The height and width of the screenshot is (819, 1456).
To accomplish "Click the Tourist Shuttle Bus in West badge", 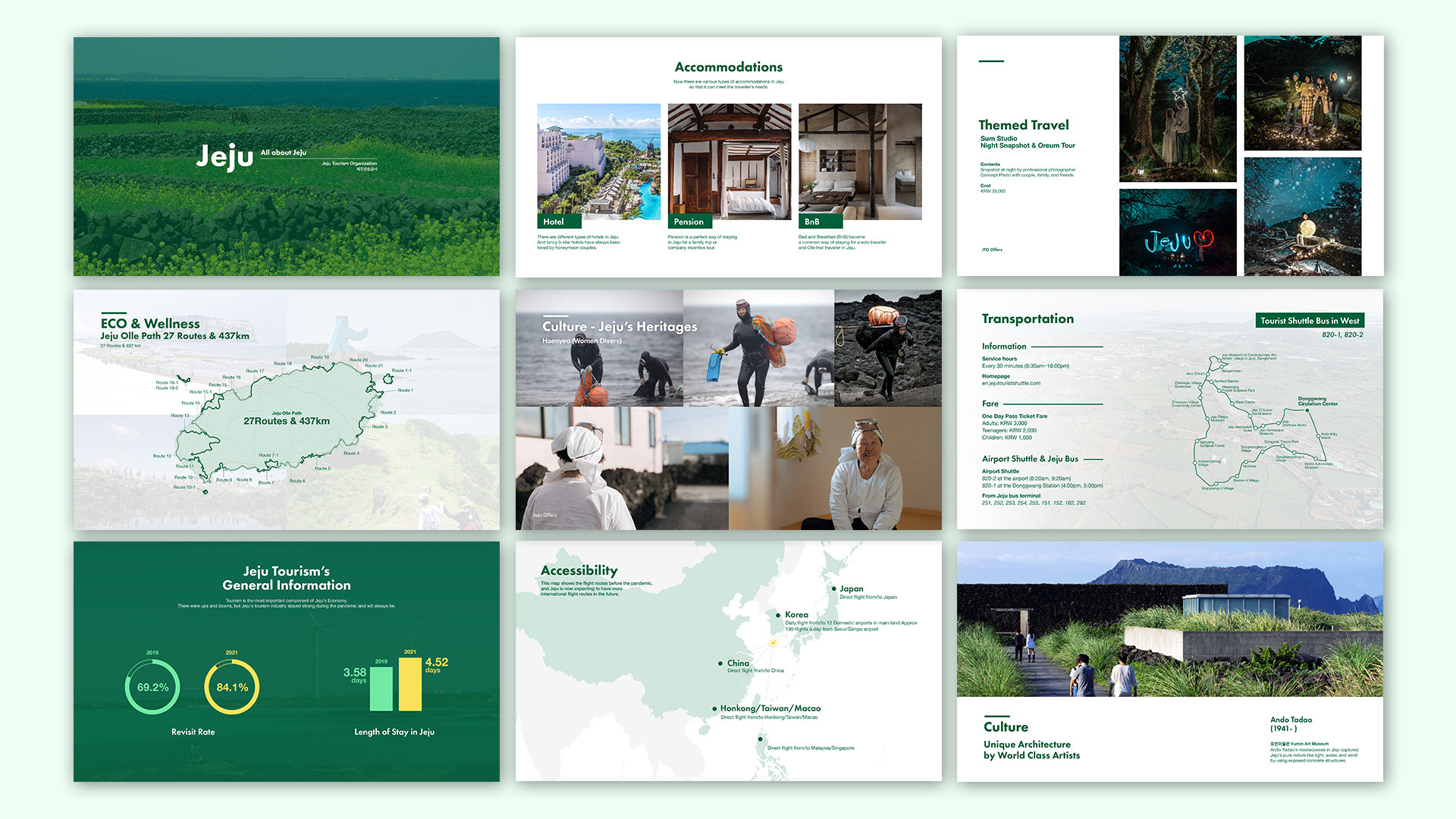I will click(x=1309, y=321).
